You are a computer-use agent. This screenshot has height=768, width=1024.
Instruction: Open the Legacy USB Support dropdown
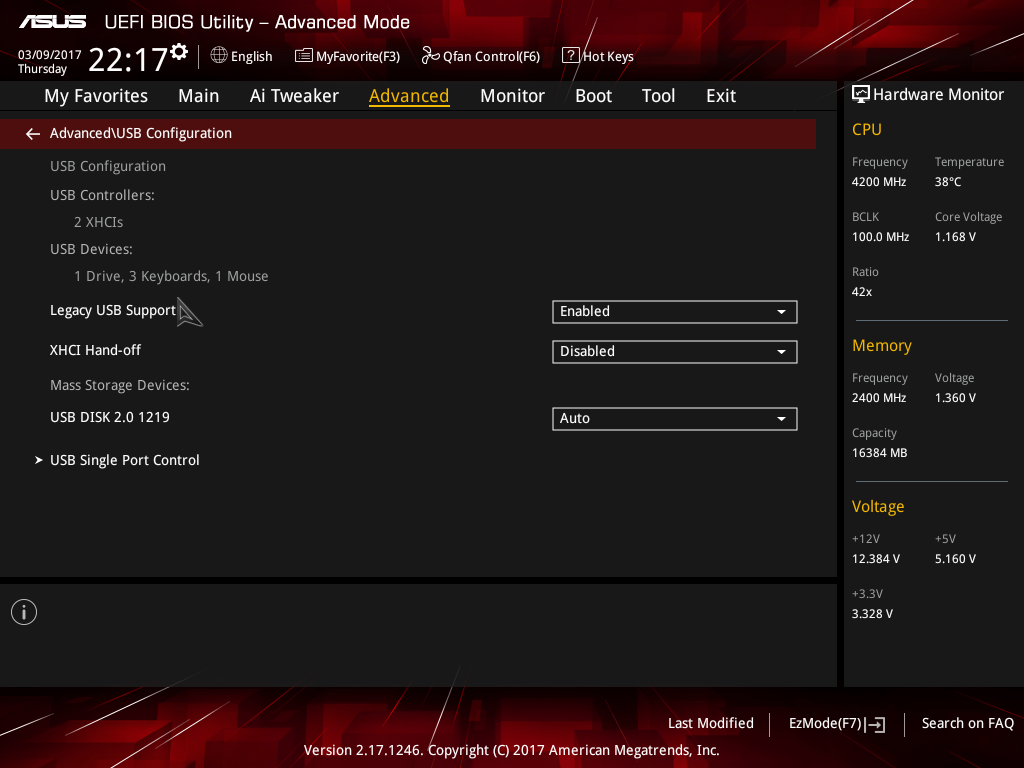[x=675, y=312]
